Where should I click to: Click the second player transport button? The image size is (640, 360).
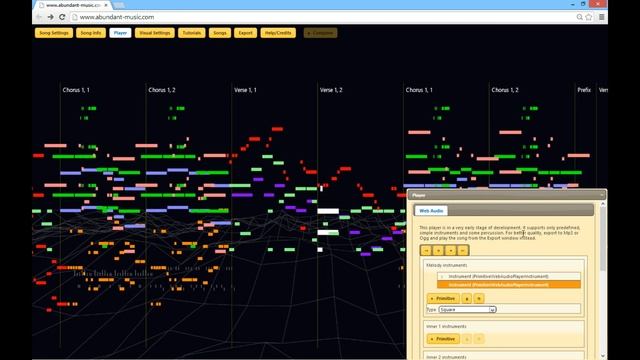coord(438,250)
